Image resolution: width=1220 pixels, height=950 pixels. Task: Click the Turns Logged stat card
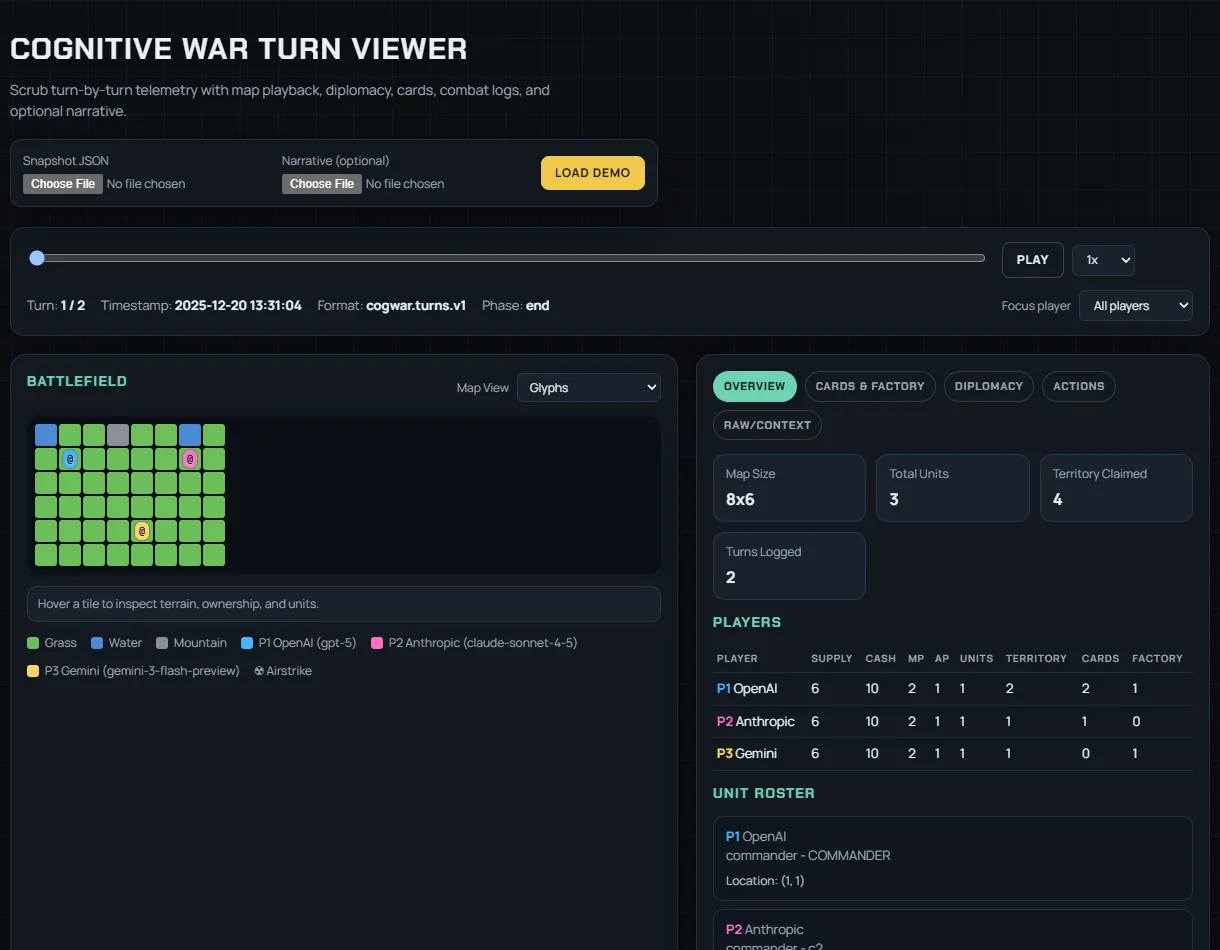pos(789,566)
